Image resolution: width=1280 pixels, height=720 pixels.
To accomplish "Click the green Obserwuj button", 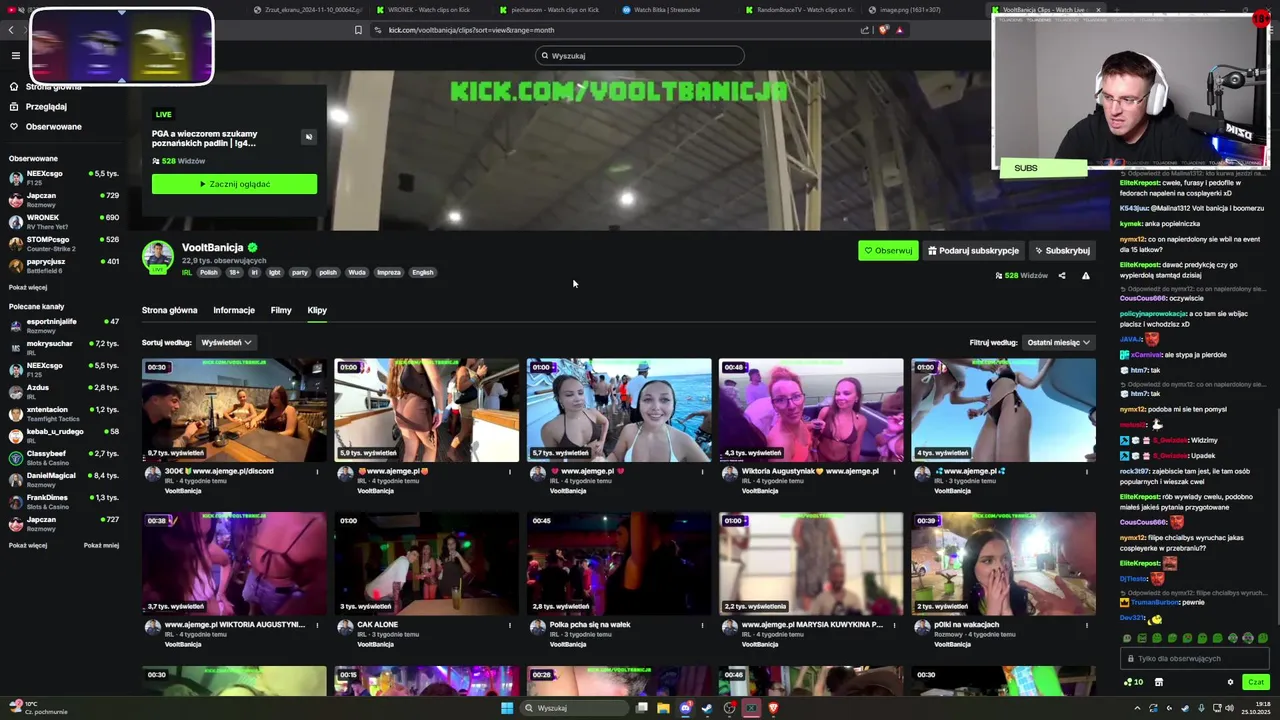I will 888,251.
